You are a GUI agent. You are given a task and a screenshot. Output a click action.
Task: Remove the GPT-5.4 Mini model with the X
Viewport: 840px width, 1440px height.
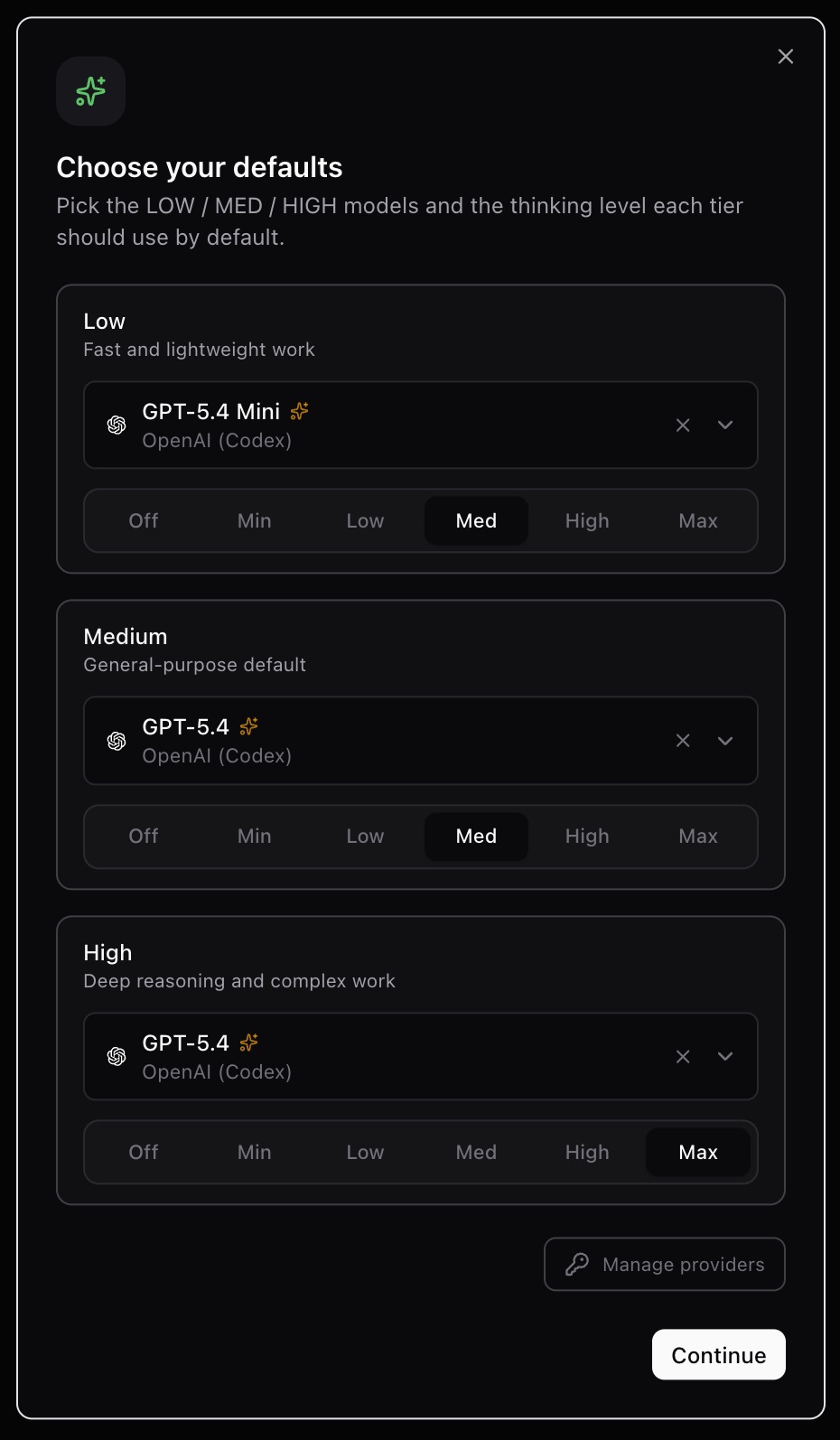683,425
